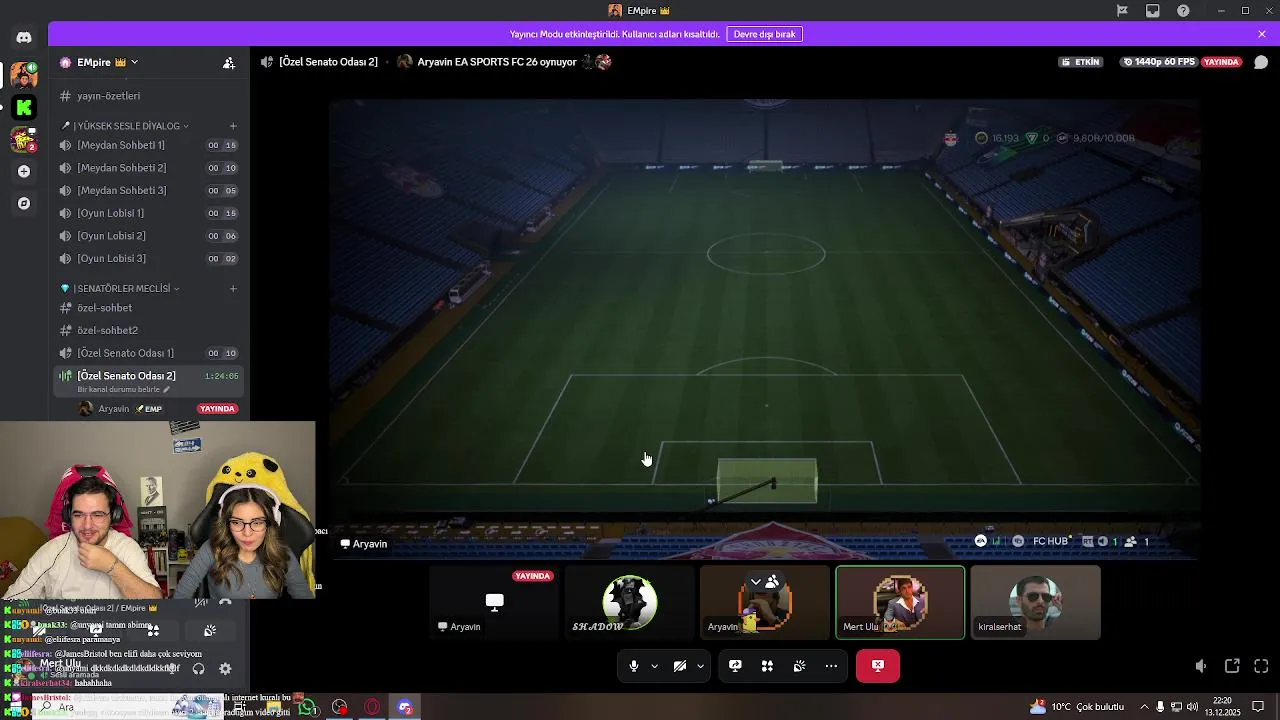This screenshot has width=1280, height=720.
Task: Click the FC HUB label in stream
Action: point(1051,541)
